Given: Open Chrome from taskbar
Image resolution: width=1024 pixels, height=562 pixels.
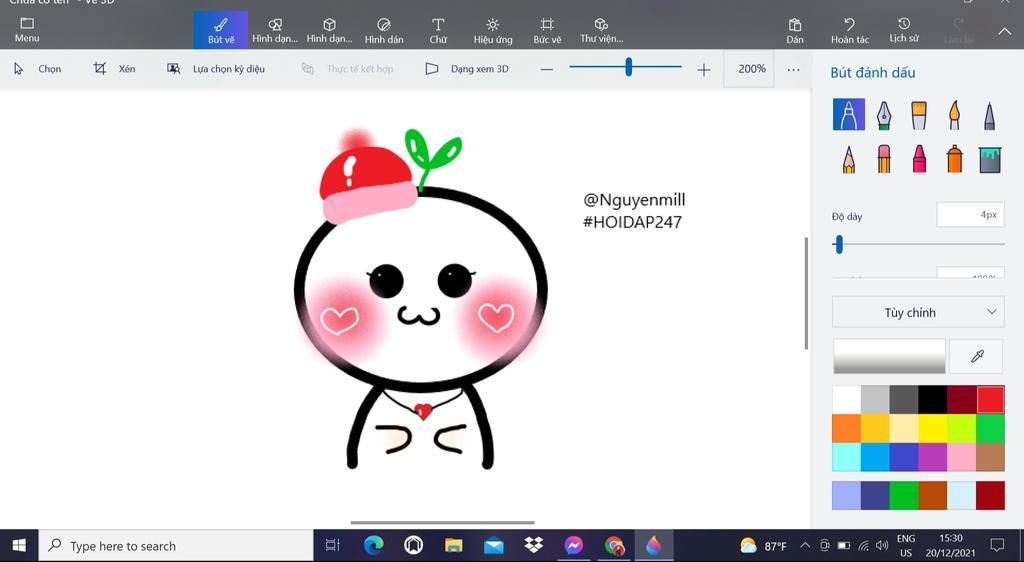Looking at the screenshot, I should tap(614, 546).
